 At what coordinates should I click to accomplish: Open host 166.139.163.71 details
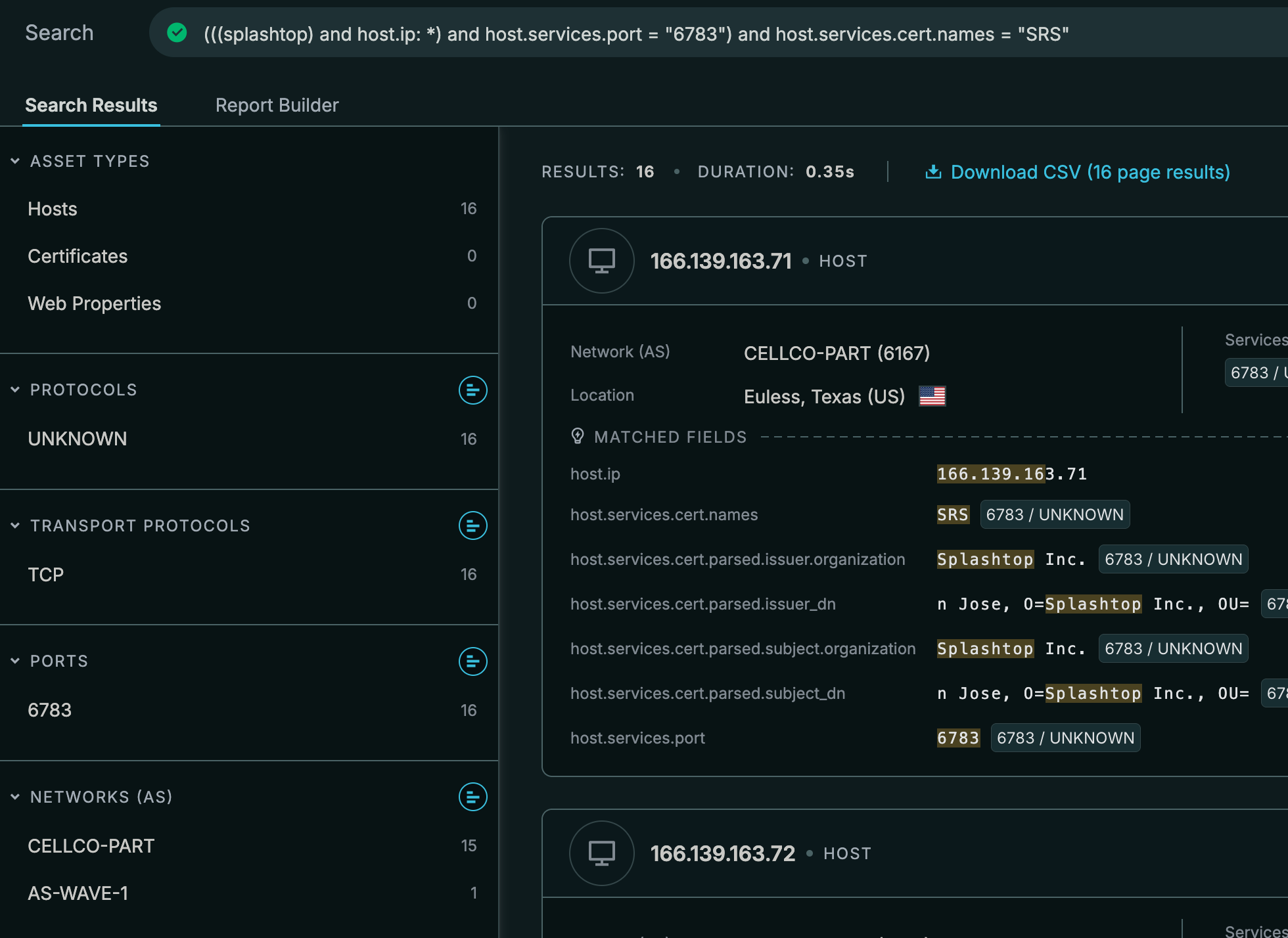(720, 261)
